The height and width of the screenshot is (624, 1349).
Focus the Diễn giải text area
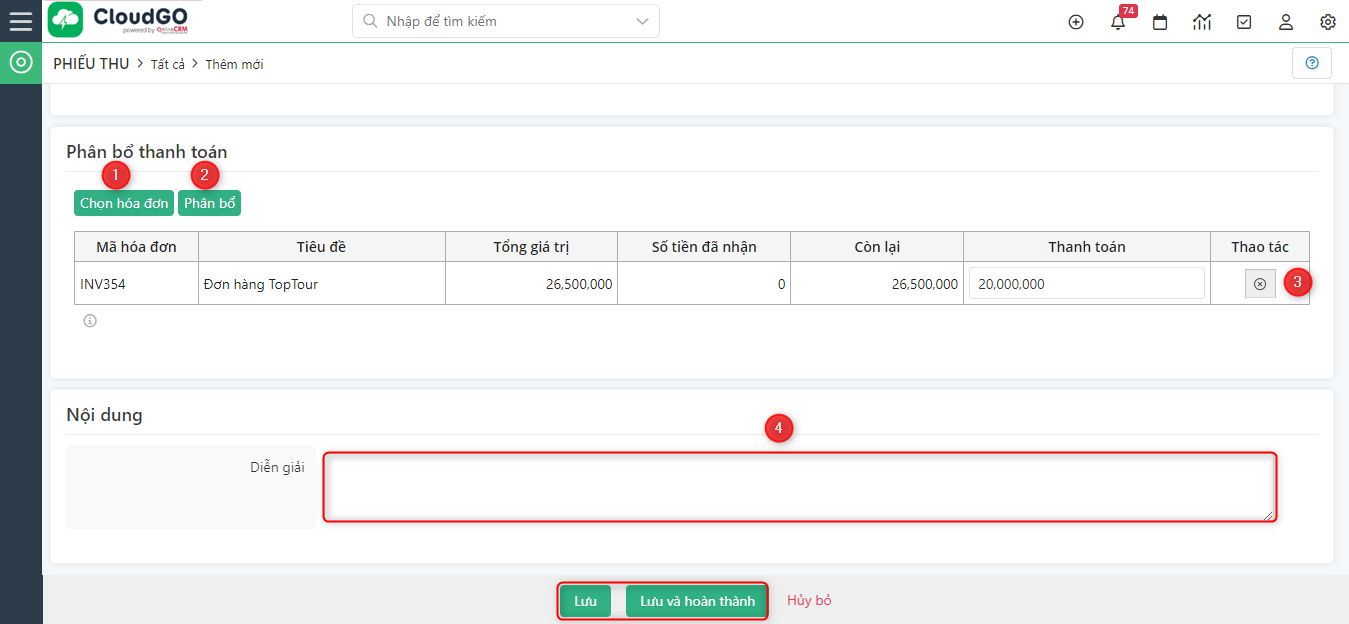click(x=799, y=487)
